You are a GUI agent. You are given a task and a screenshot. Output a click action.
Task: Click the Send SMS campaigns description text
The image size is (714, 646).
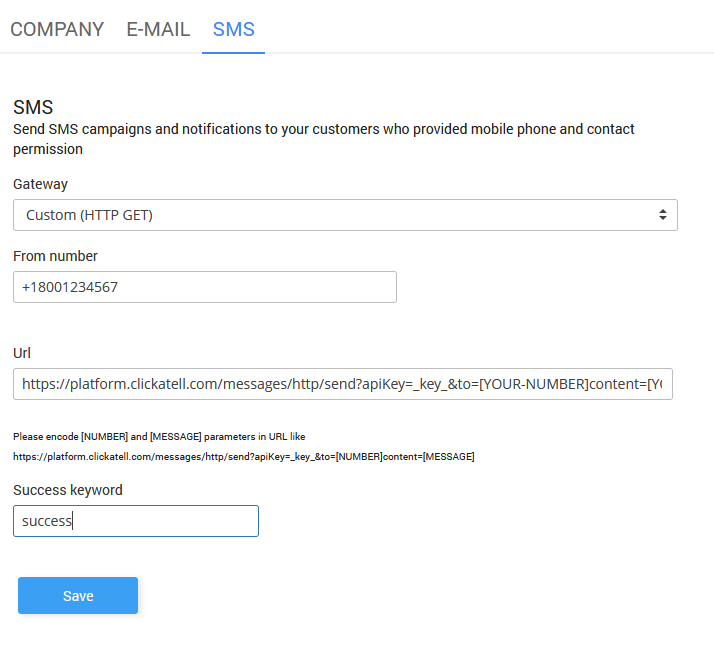(323, 129)
